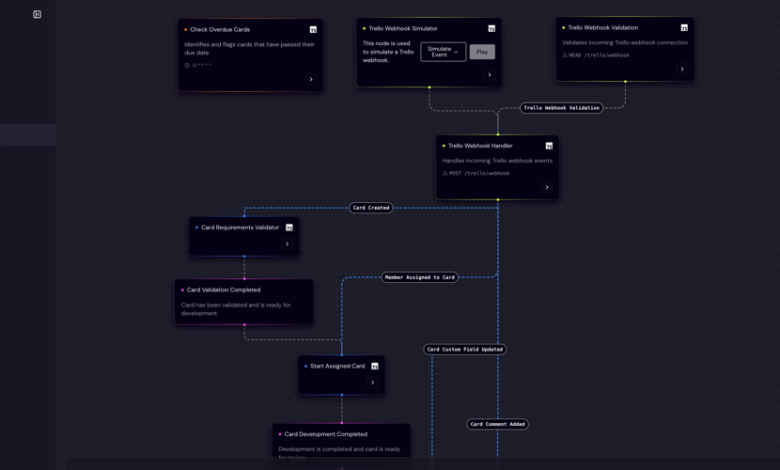Image resolution: width=780 pixels, height=470 pixels.
Task: Open TS file icon on Start Assigned Card
Action: point(375,366)
